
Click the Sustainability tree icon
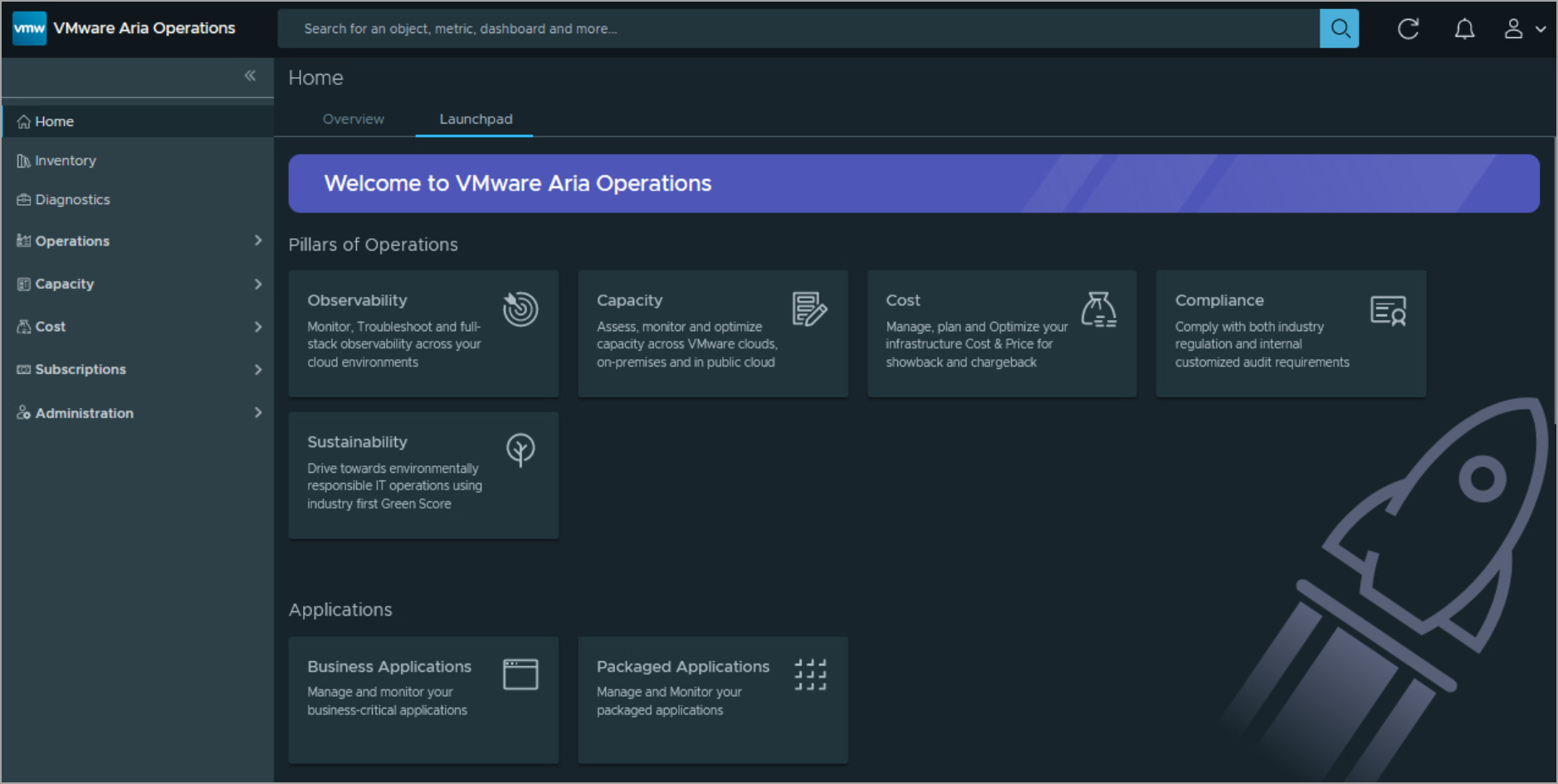tap(520, 450)
